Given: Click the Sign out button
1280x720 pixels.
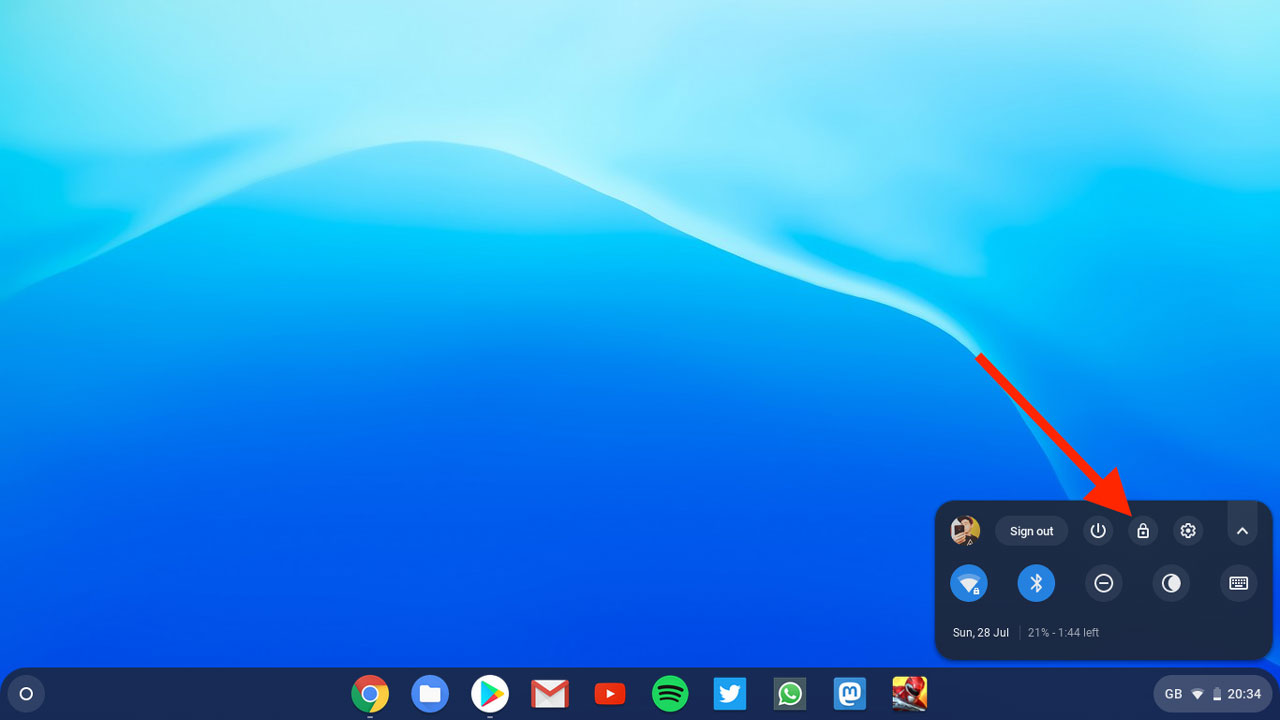Looking at the screenshot, I should pyautogui.click(x=1031, y=531).
